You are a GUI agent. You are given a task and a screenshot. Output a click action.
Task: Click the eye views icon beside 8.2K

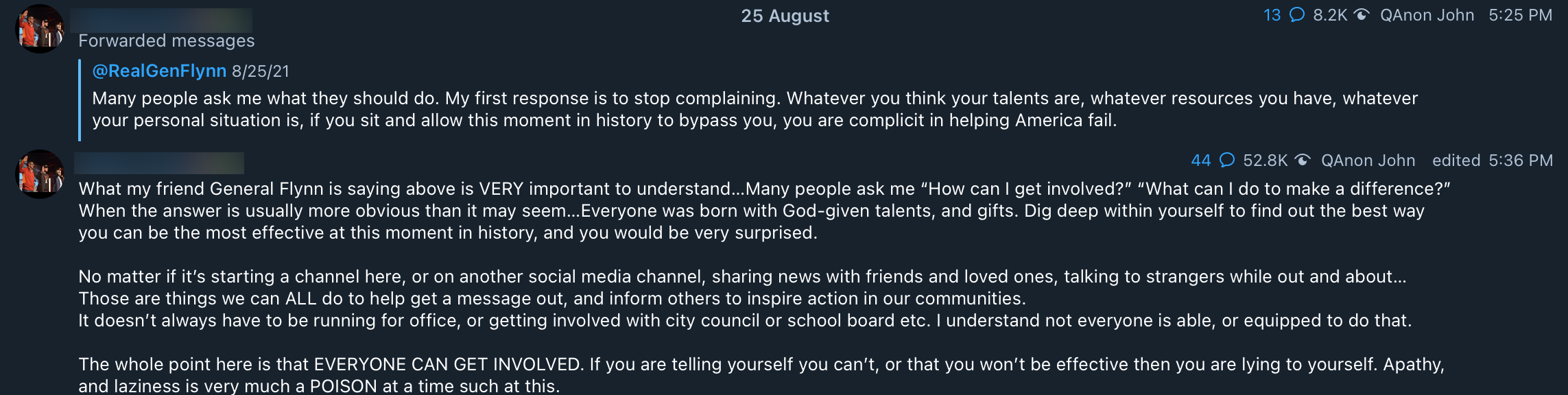pos(1362,15)
